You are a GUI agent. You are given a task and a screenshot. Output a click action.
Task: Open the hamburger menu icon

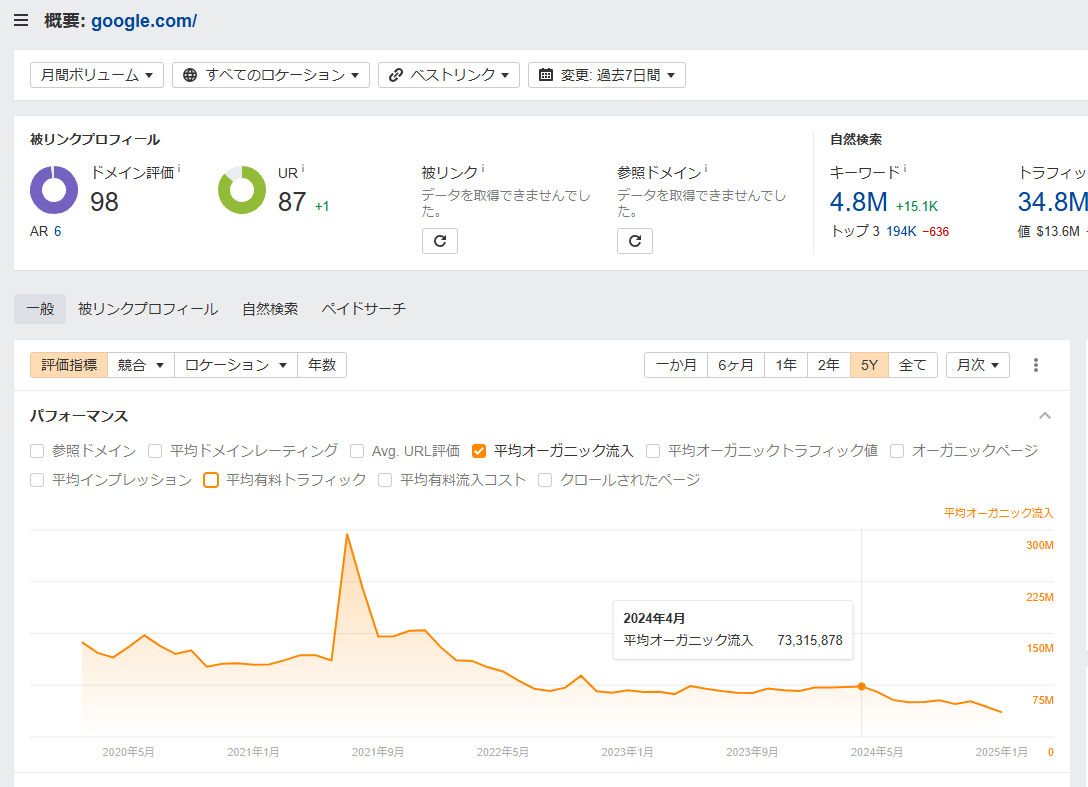21,20
